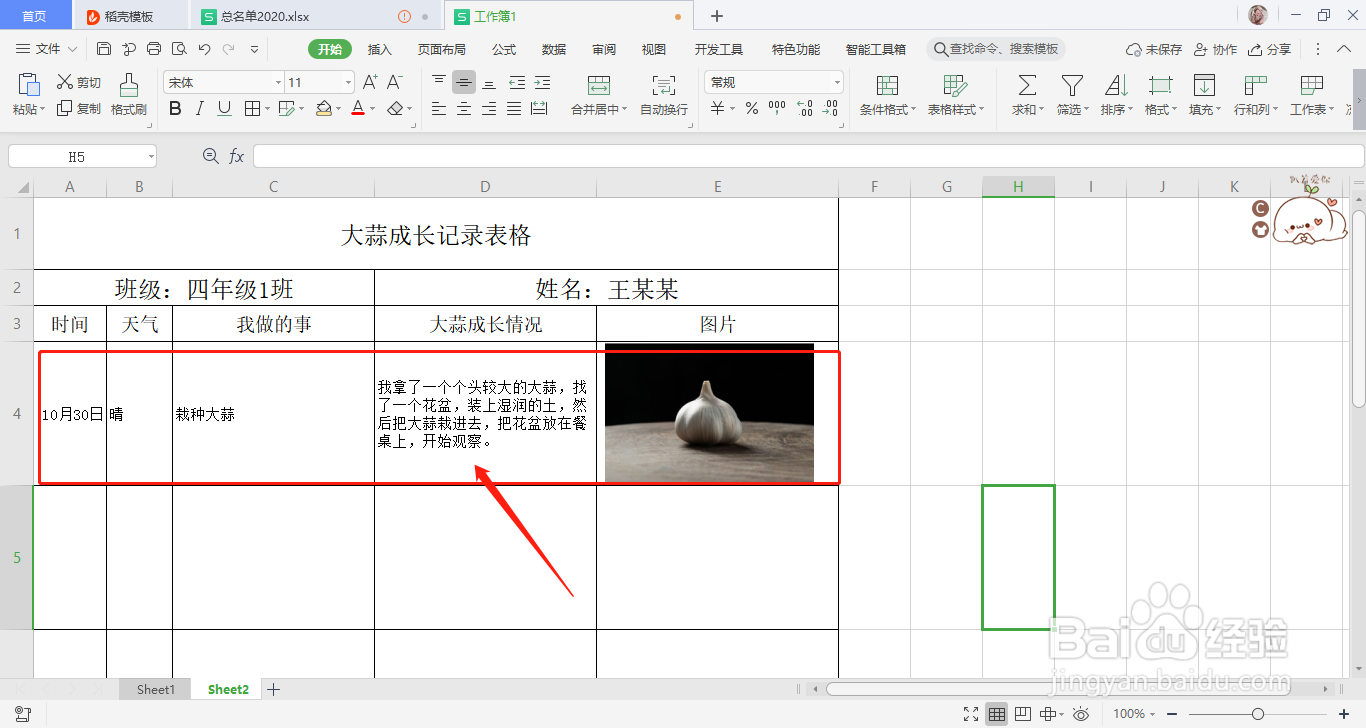Click the red font color A swatch

pyautogui.click(x=358, y=108)
